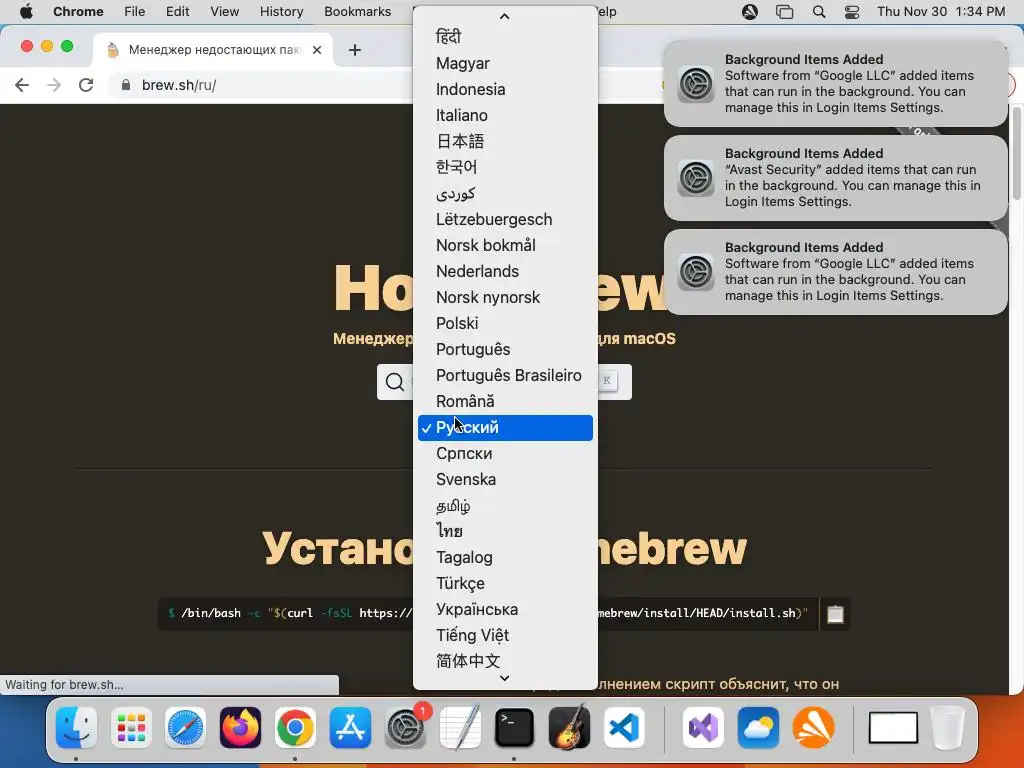Open the Bookmarks menu
This screenshot has width=1024, height=768.
pyautogui.click(x=357, y=11)
